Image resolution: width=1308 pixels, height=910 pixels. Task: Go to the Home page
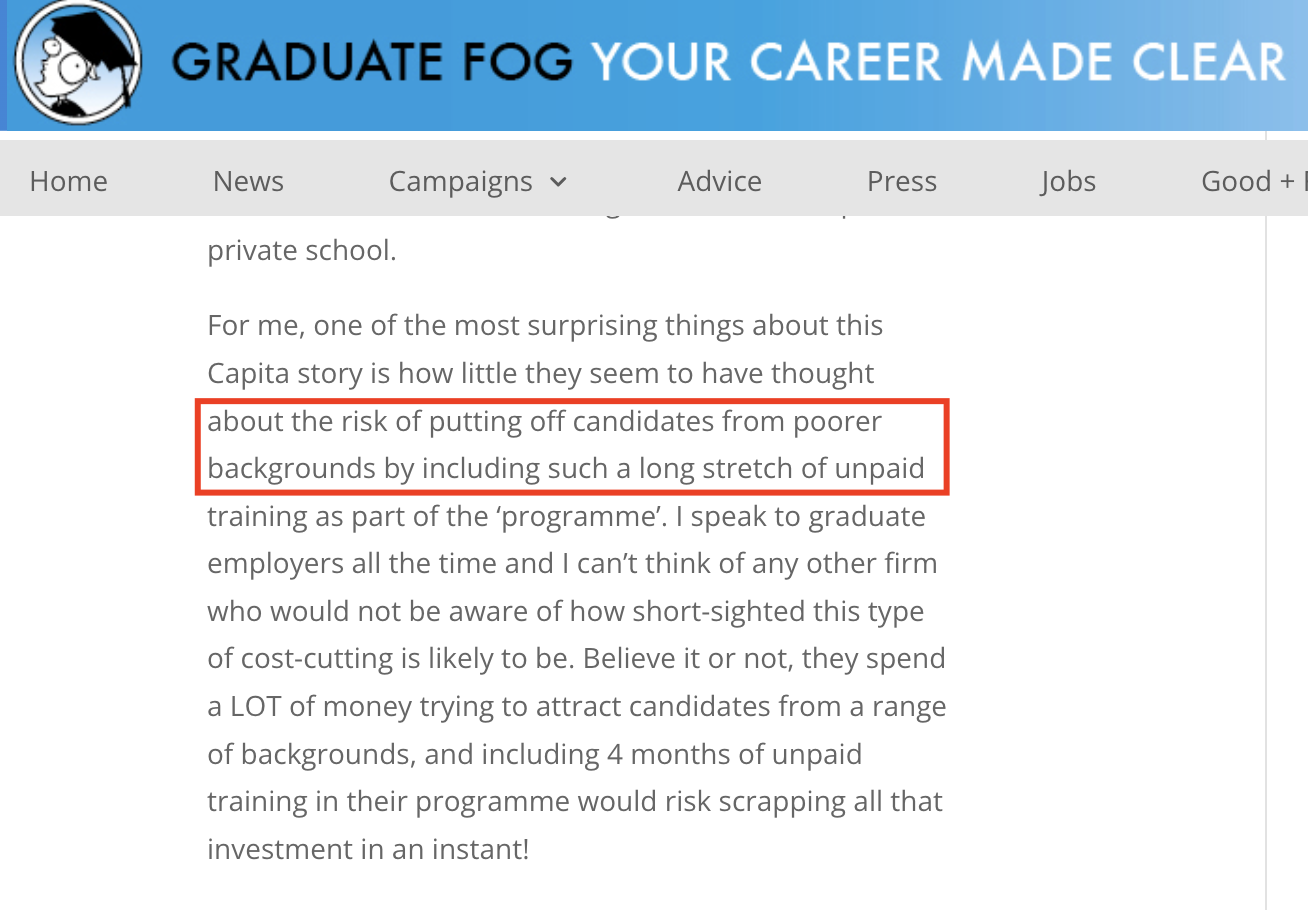68,181
